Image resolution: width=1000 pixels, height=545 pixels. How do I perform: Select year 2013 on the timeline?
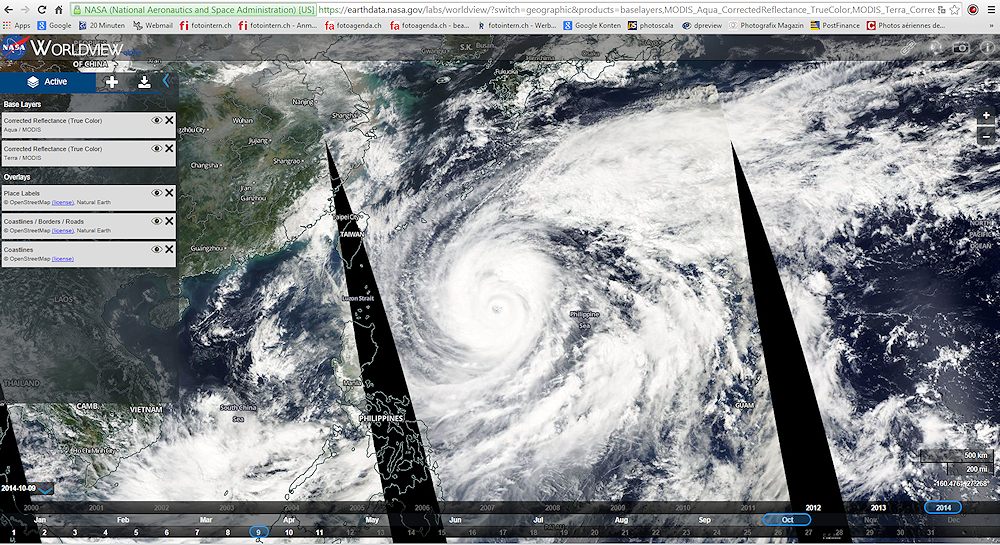point(877,508)
